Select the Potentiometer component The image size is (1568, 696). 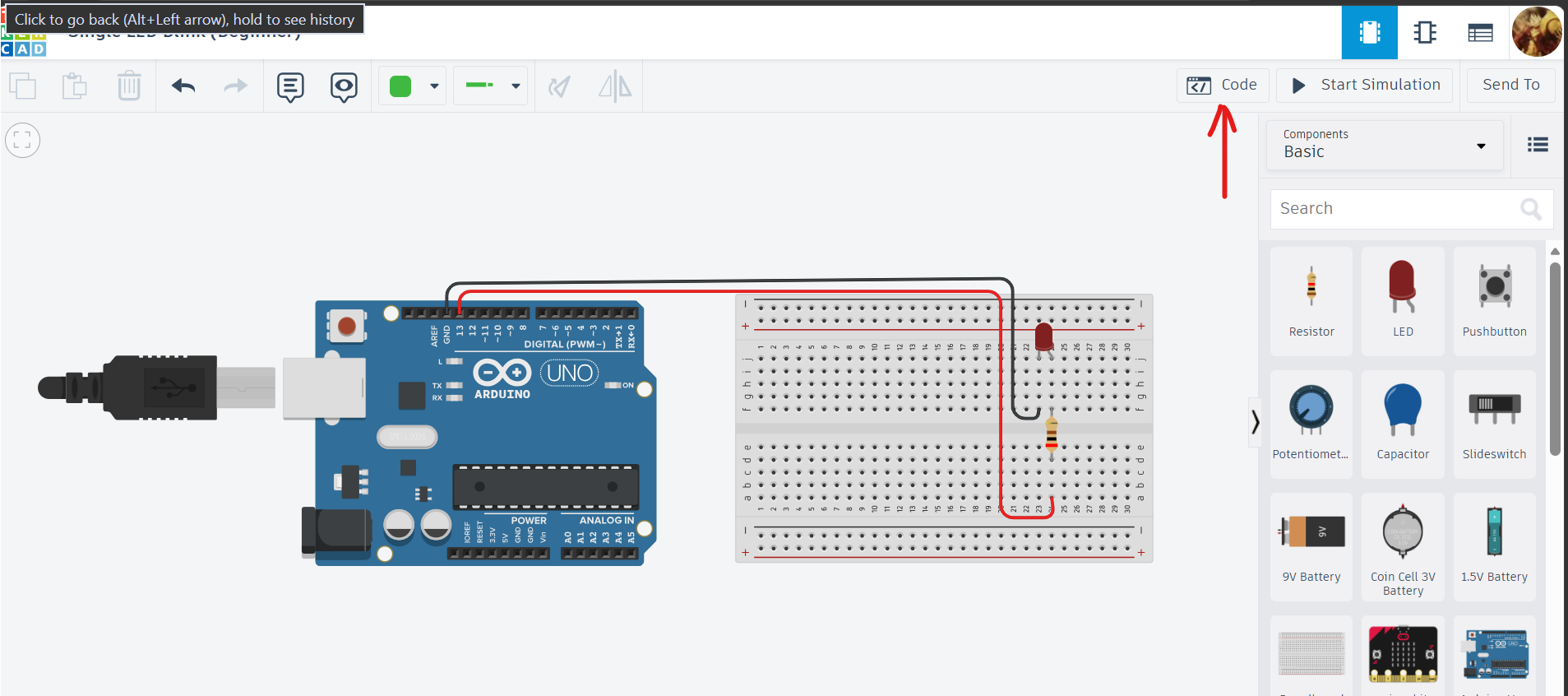[x=1311, y=424]
